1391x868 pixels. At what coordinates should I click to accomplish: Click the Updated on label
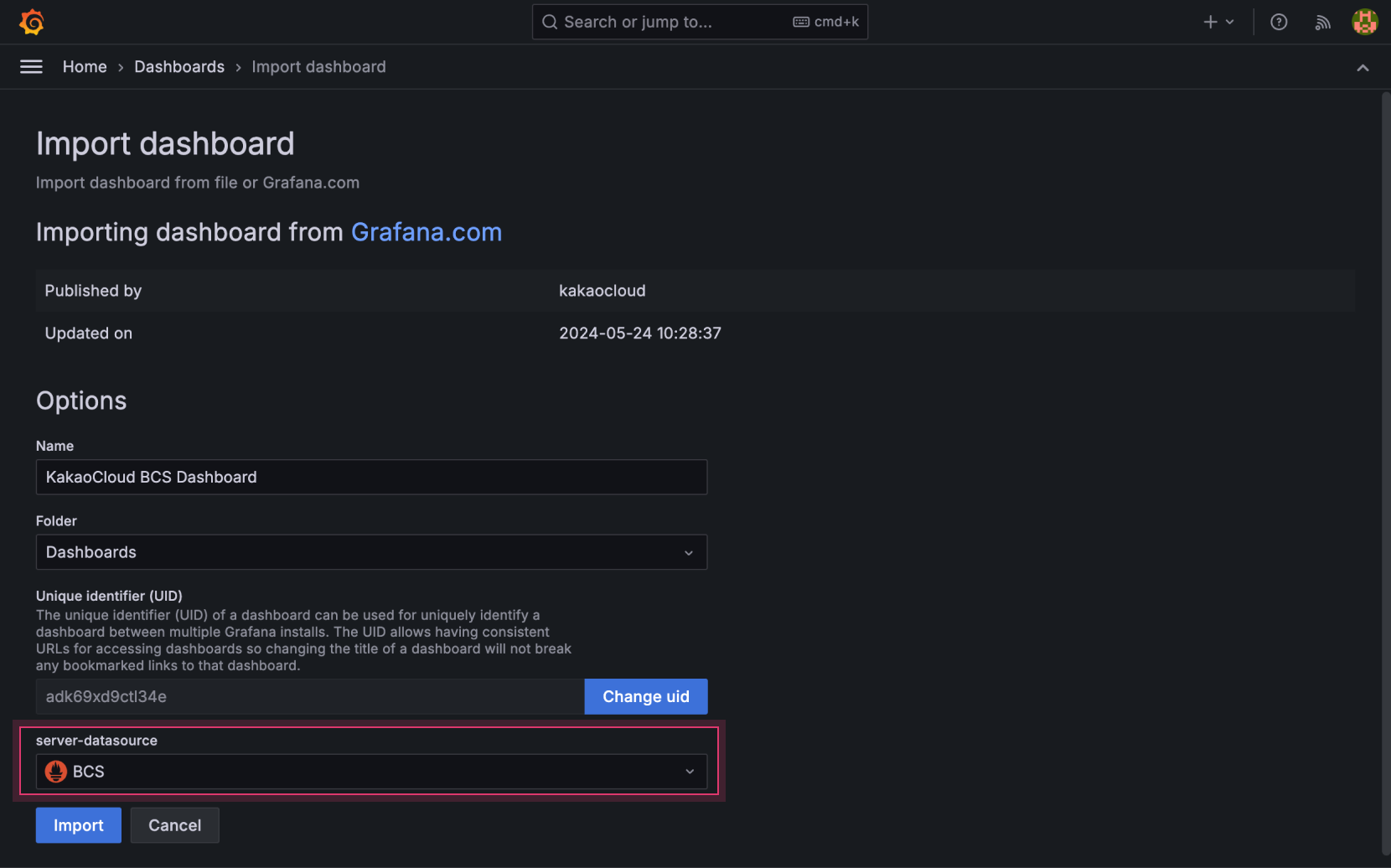point(89,333)
